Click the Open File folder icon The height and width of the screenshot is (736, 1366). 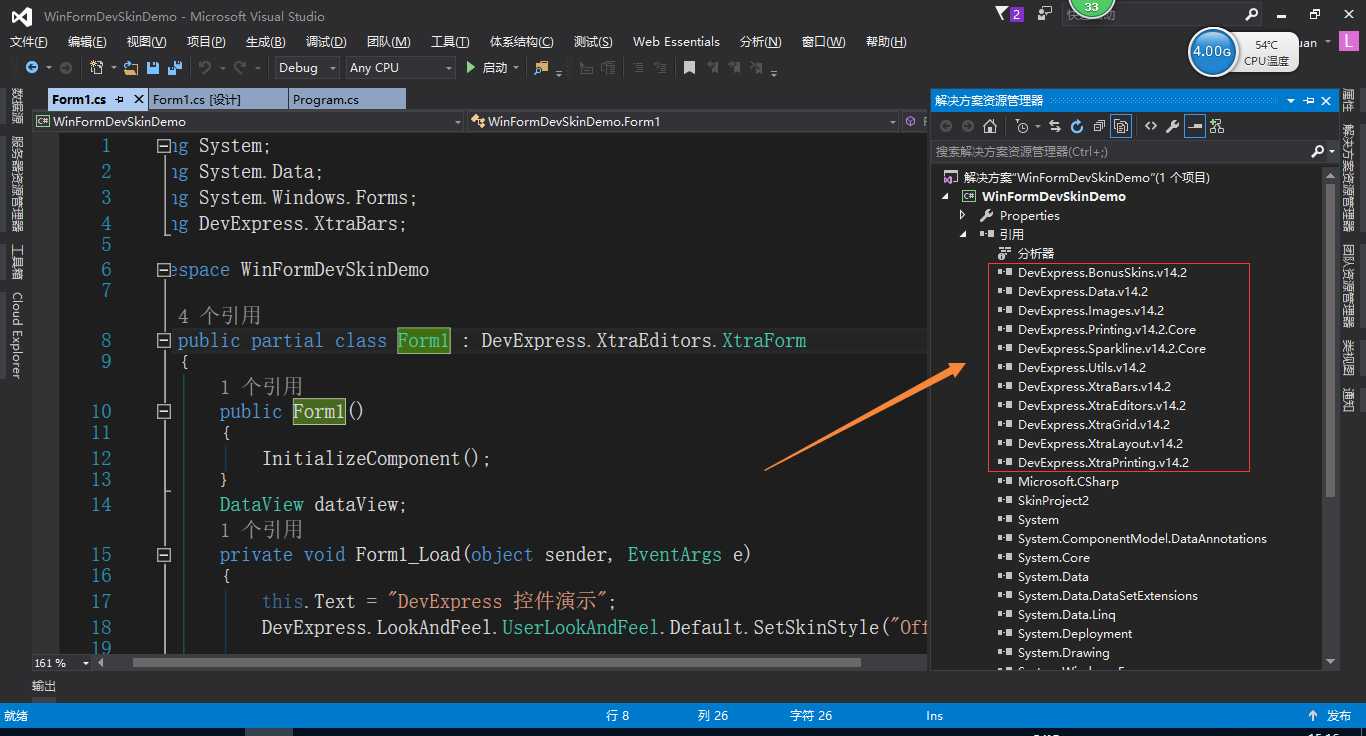[130, 67]
